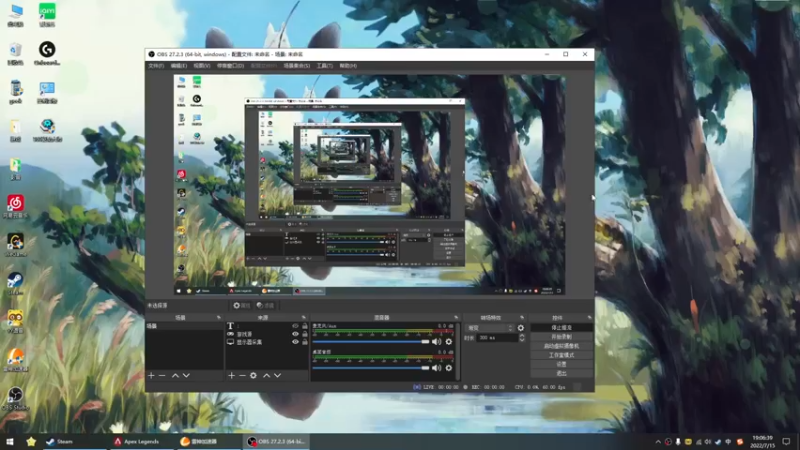Pop out the Scenes dock panel

(x=219, y=317)
